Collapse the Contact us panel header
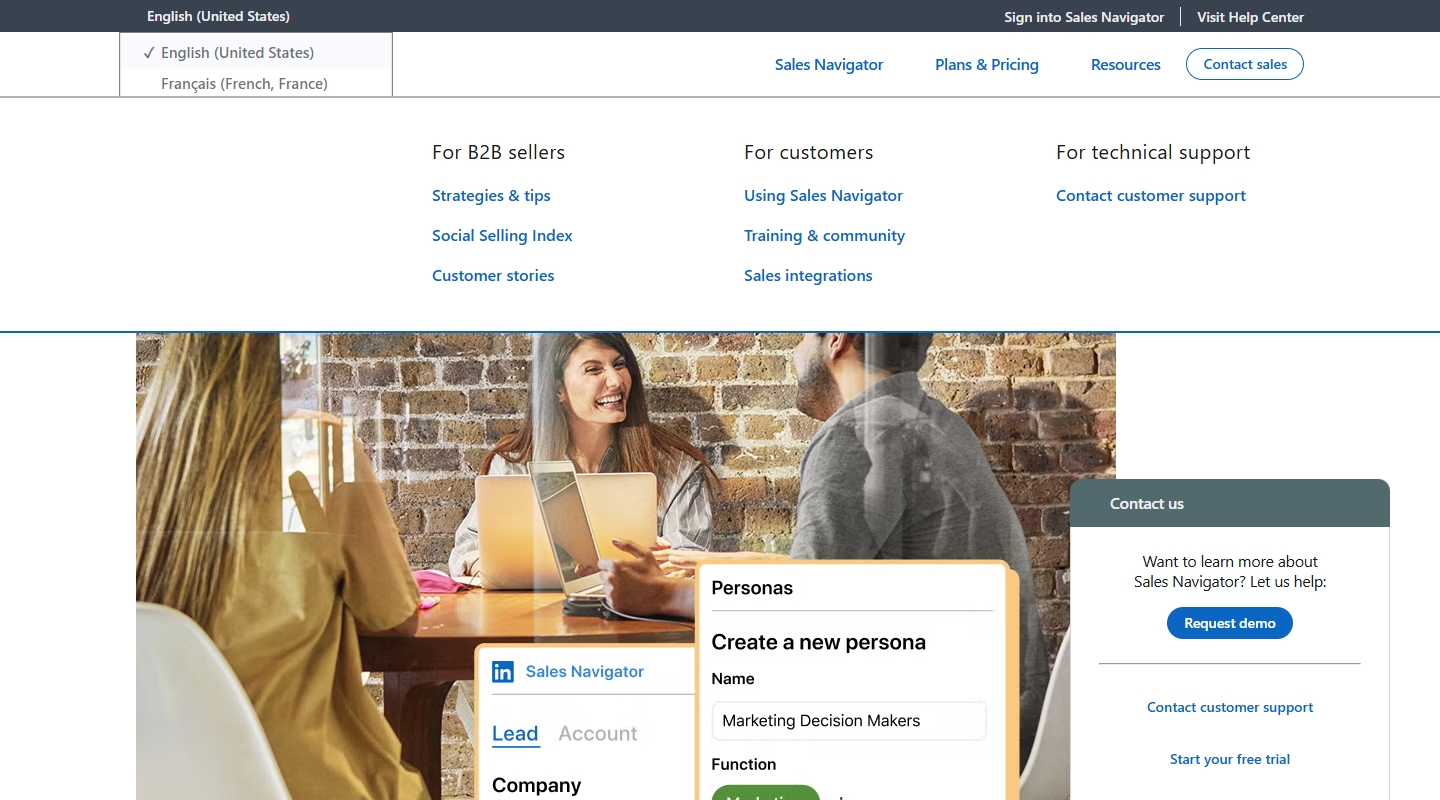1440x800 pixels. pos(1230,503)
